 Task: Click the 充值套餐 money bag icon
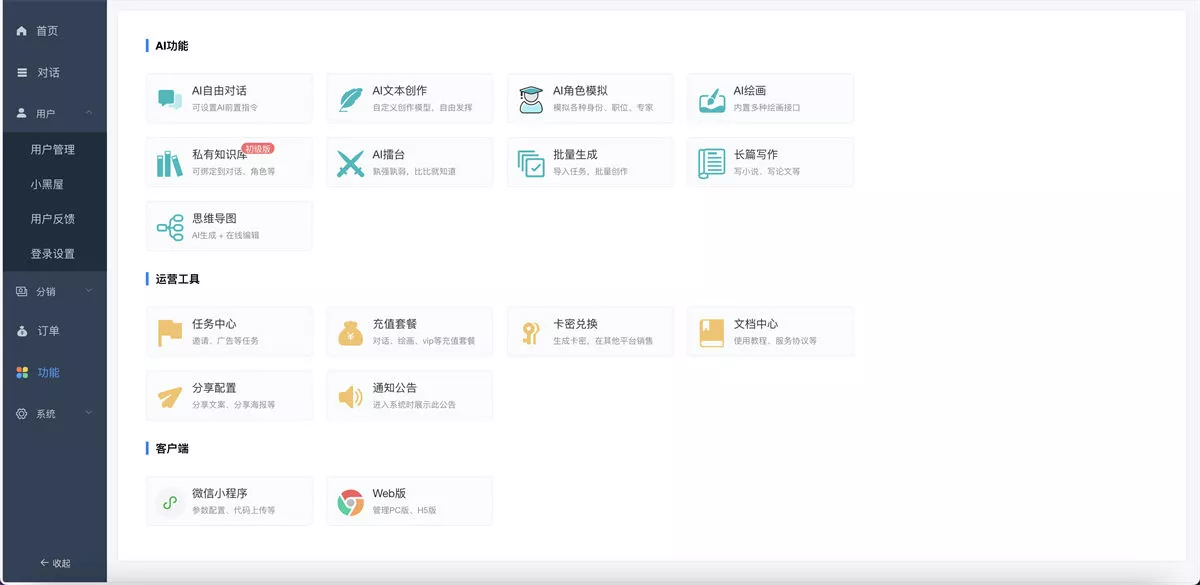pyautogui.click(x=350, y=333)
